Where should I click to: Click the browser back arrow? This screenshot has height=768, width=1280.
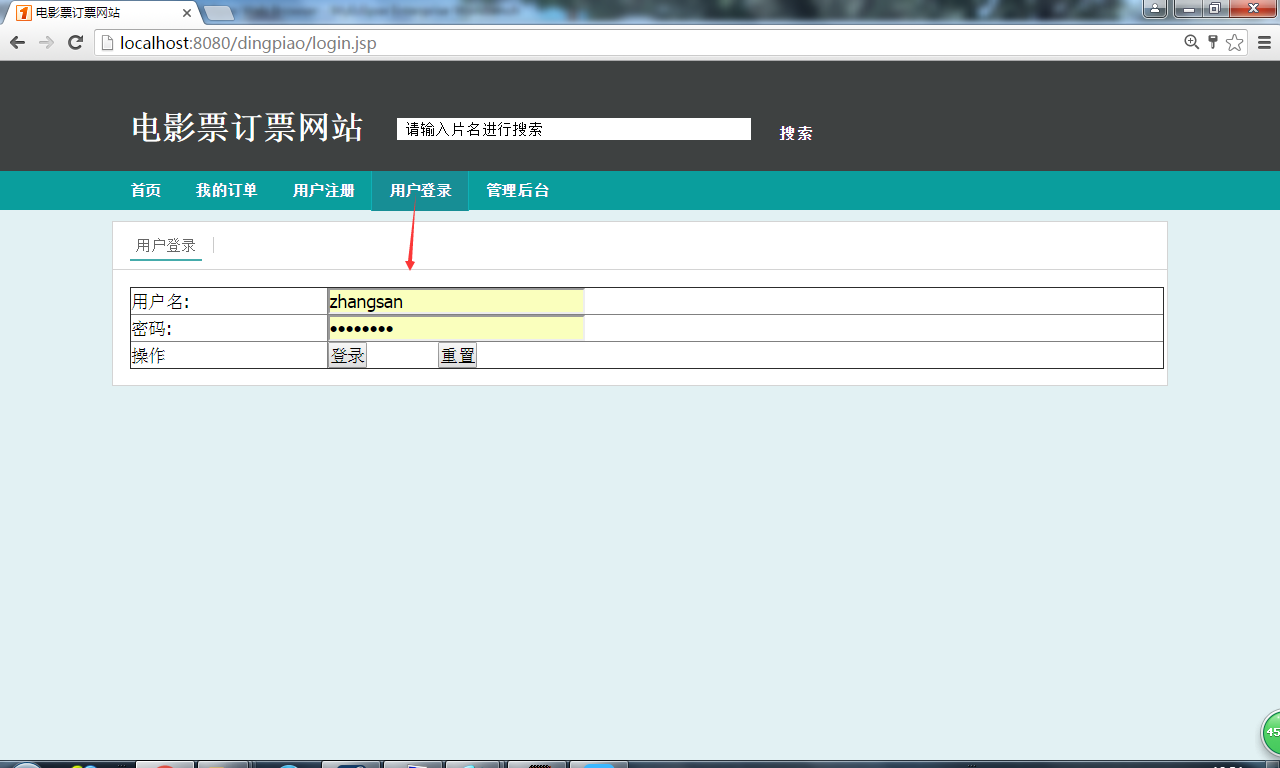click(x=17, y=43)
